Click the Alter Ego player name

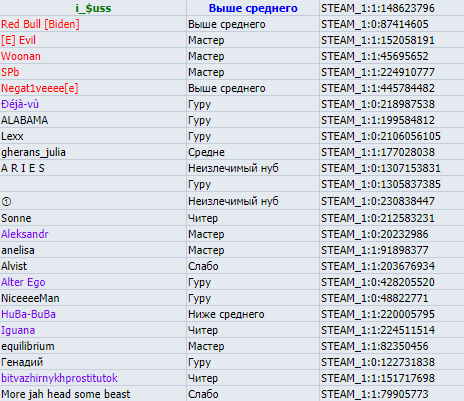pyautogui.click(x=23, y=282)
